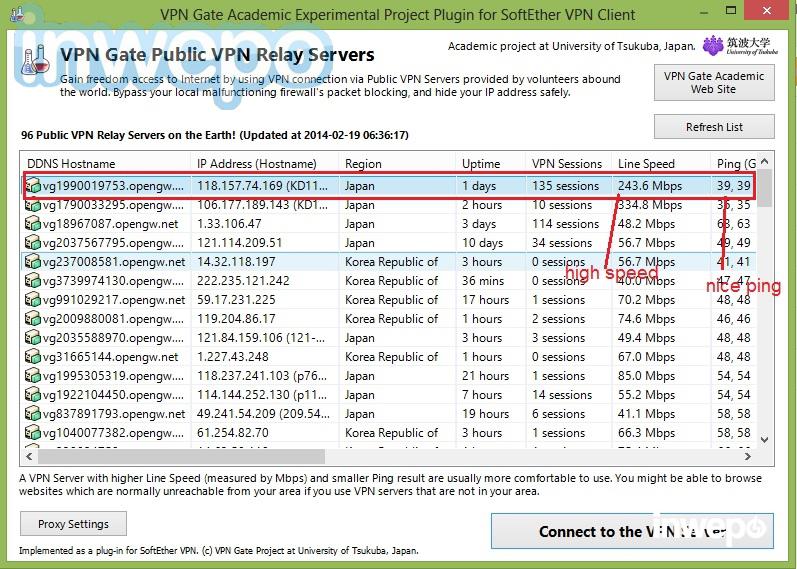797x569 pixels.
Task: Click server icon for vg3739974130.opengw row
Action: pyautogui.click(x=33, y=281)
